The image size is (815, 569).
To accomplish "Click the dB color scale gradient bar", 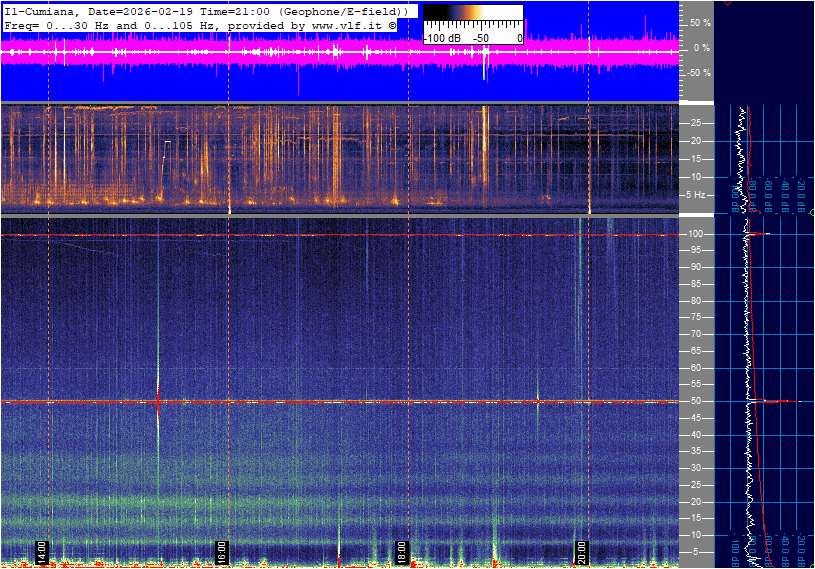I will tap(472, 18).
